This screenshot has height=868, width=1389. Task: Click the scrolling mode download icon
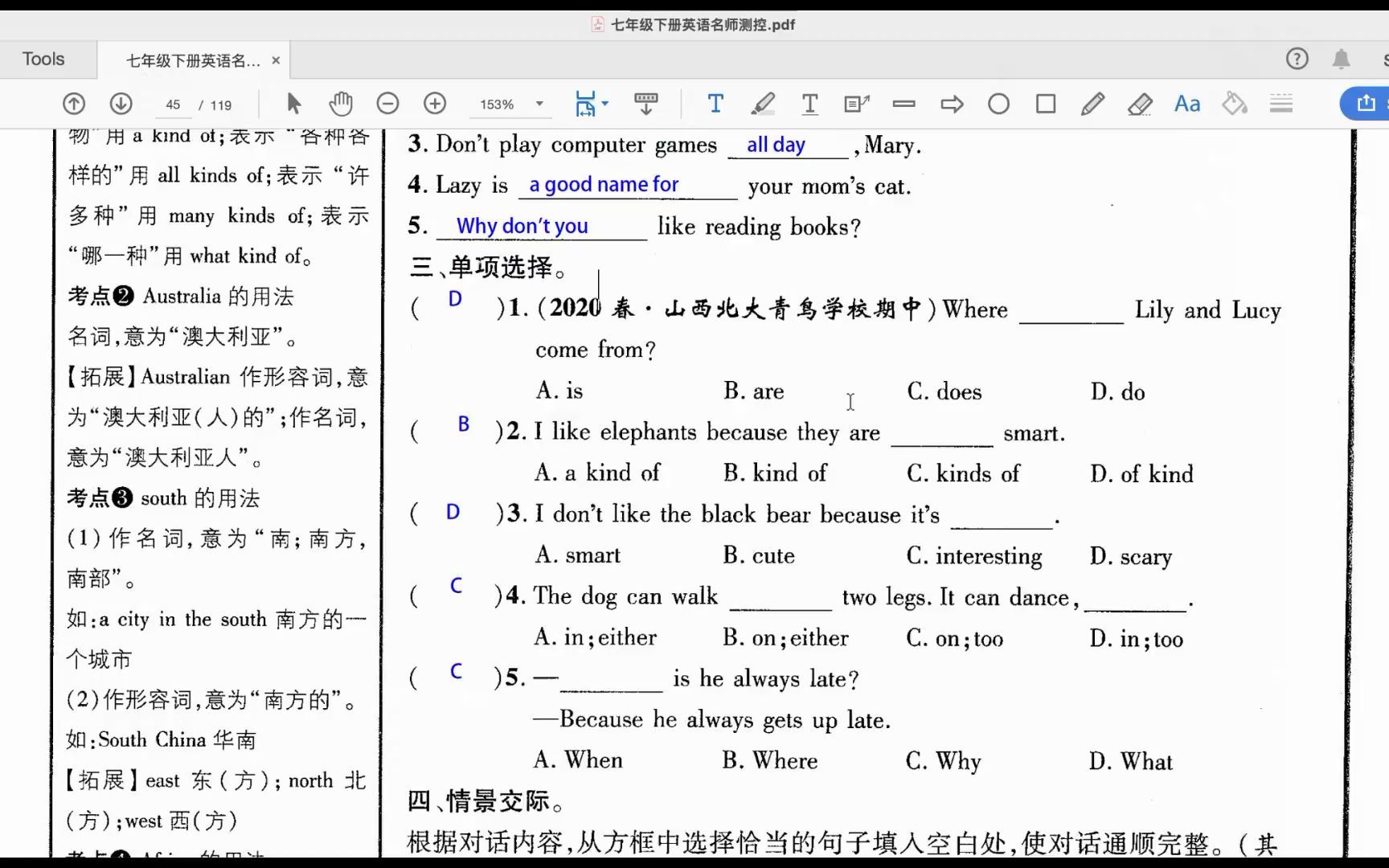pos(645,104)
